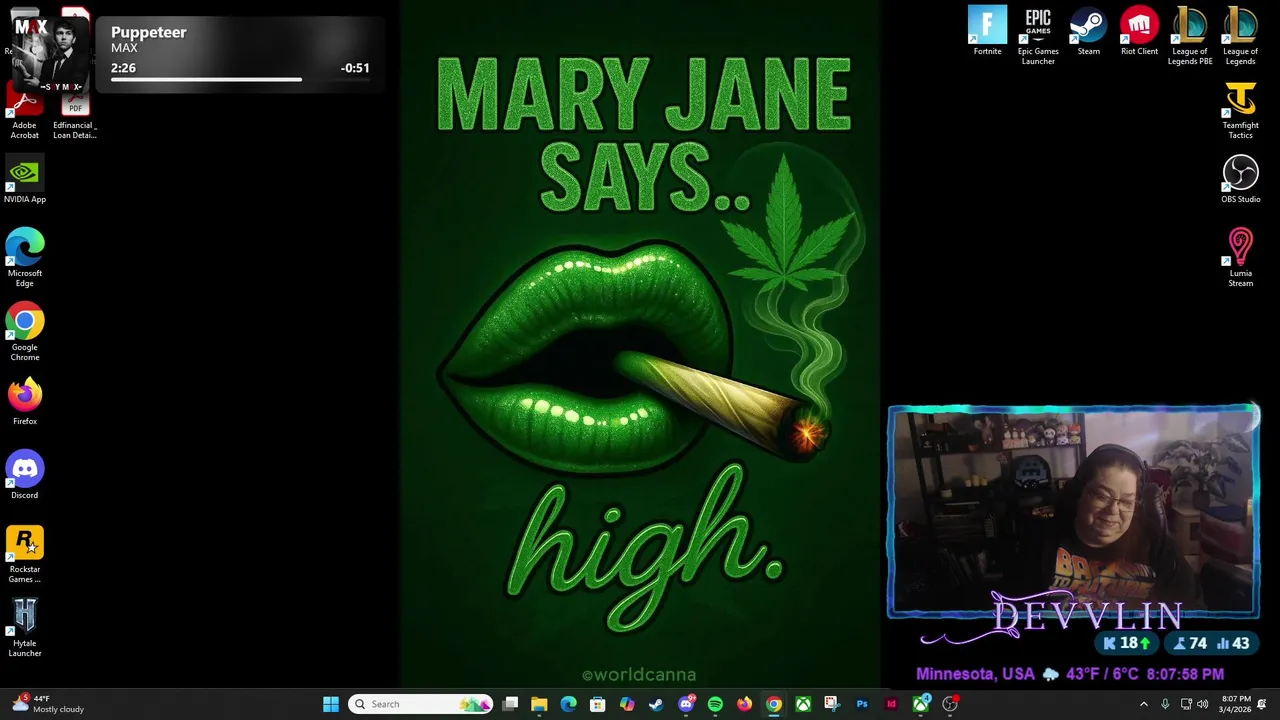Open the weather widget showing 44°F

47,704
